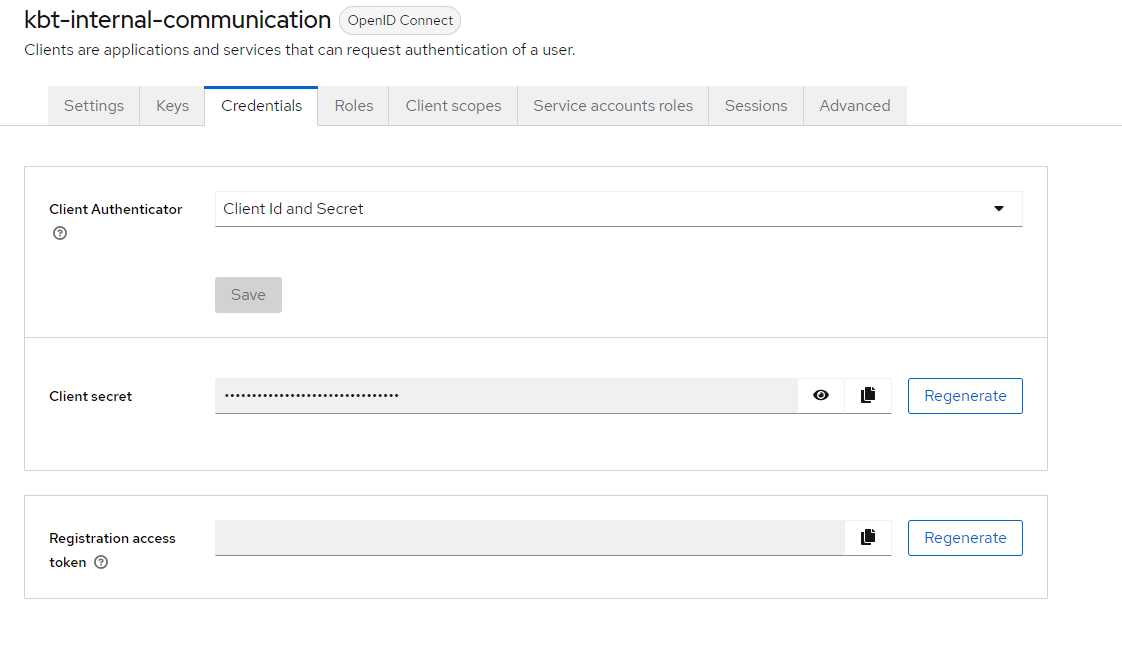Image resolution: width=1122 pixels, height=669 pixels.
Task: Open help for Registration access token
Action: click(x=102, y=562)
